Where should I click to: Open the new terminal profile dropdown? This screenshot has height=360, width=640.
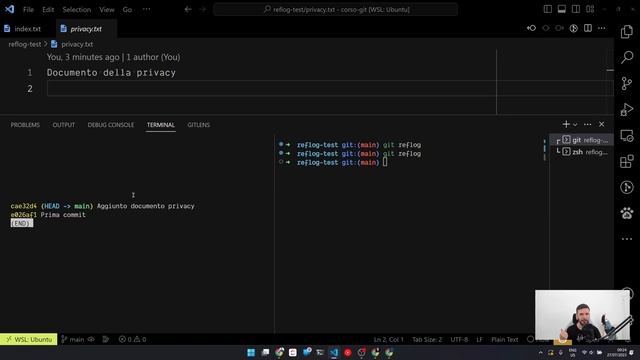[x=575, y=124]
